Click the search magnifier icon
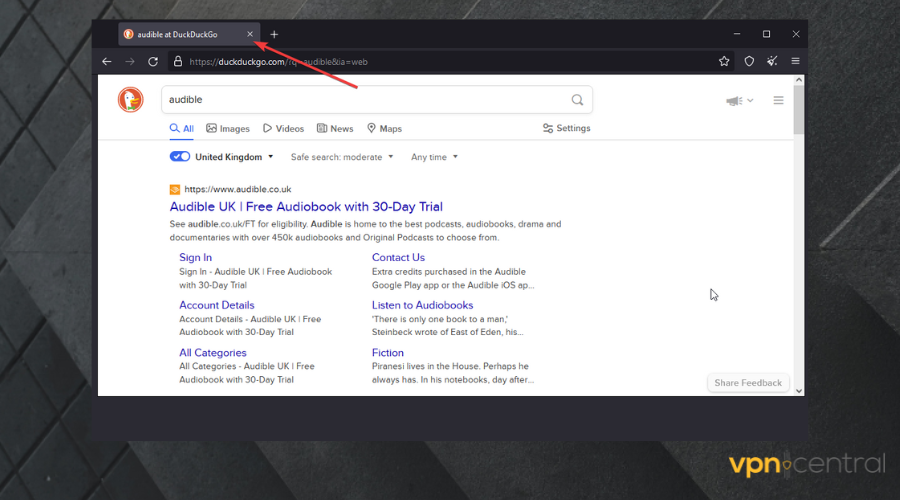 pyautogui.click(x=577, y=100)
